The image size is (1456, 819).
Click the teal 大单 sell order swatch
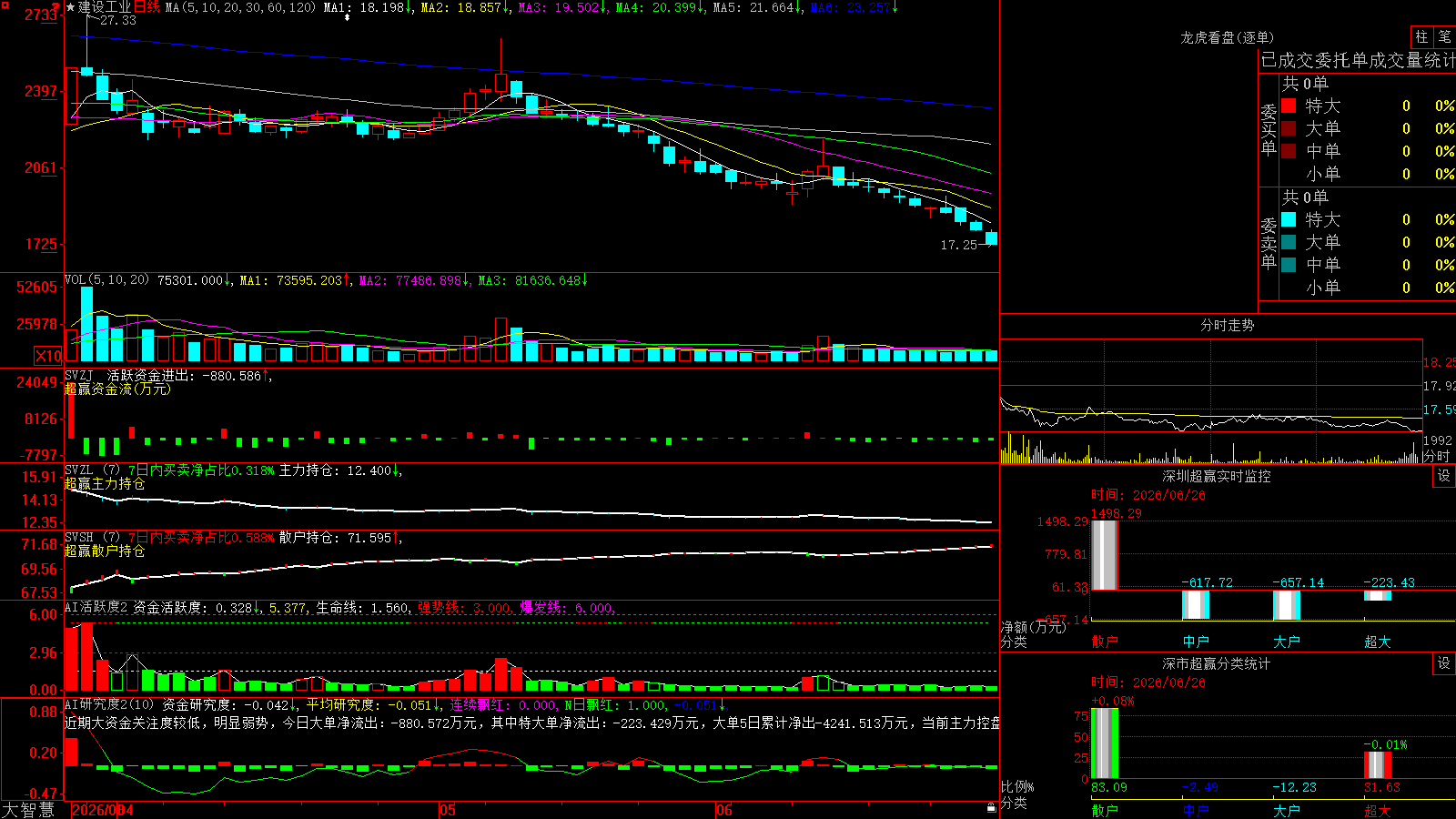coord(1289,242)
